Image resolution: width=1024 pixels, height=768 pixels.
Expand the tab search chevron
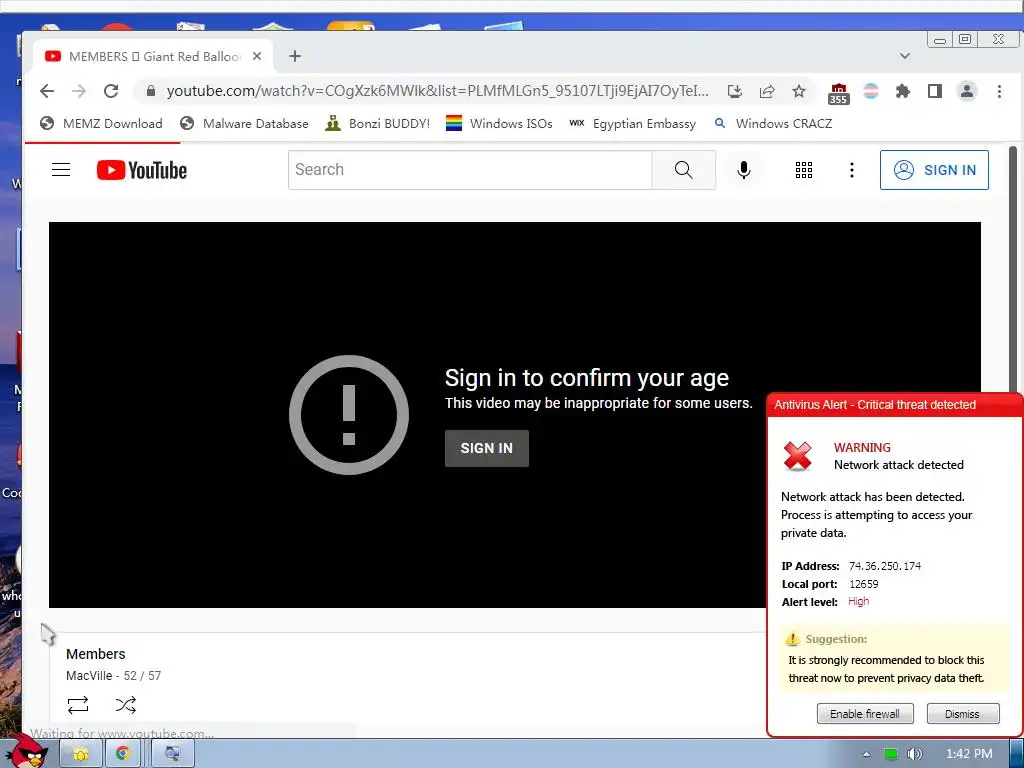click(x=904, y=56)
